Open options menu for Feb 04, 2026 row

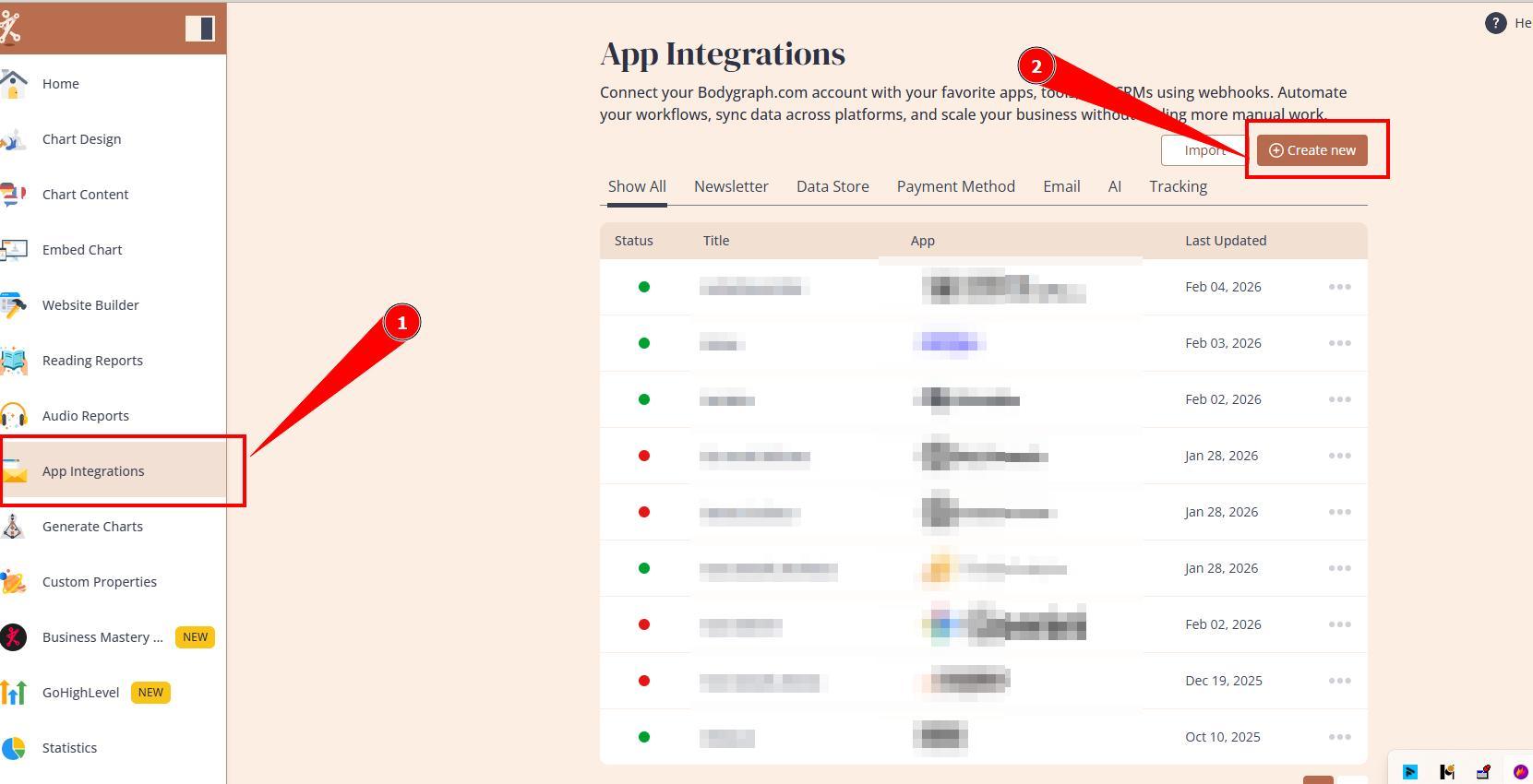(x=1339, y=287)
